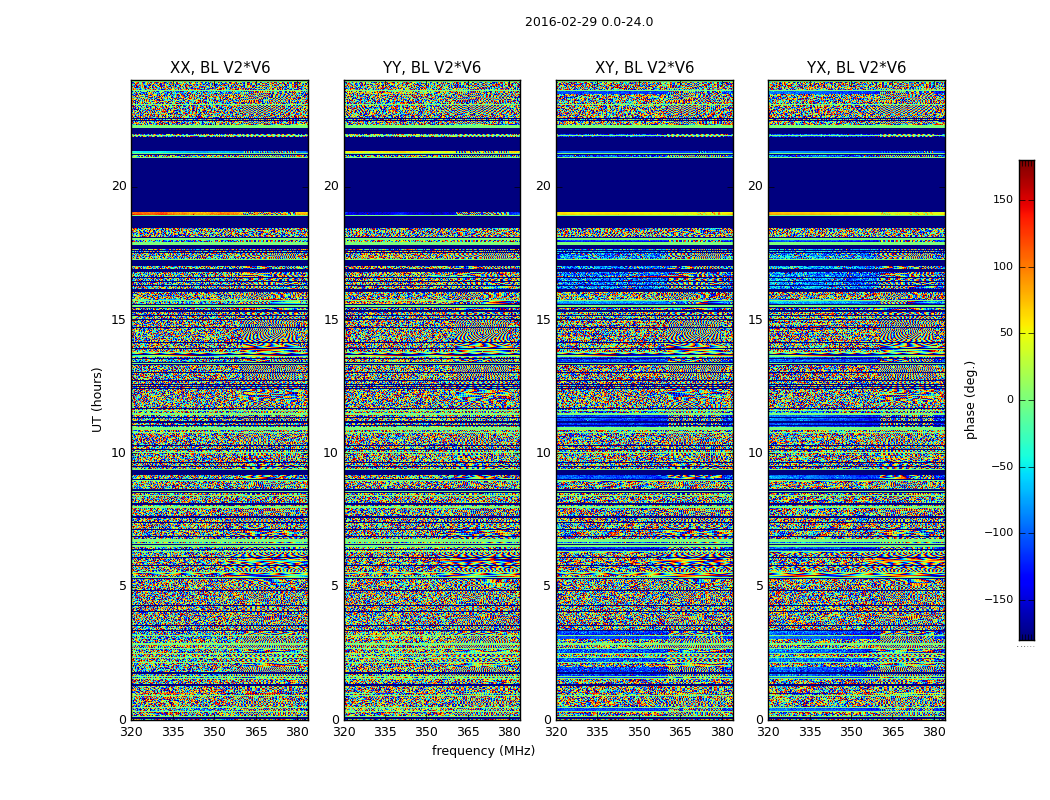Click the UT (hours) y-axis label
This screenshot has width=1050, height=800.
(98, 399)
